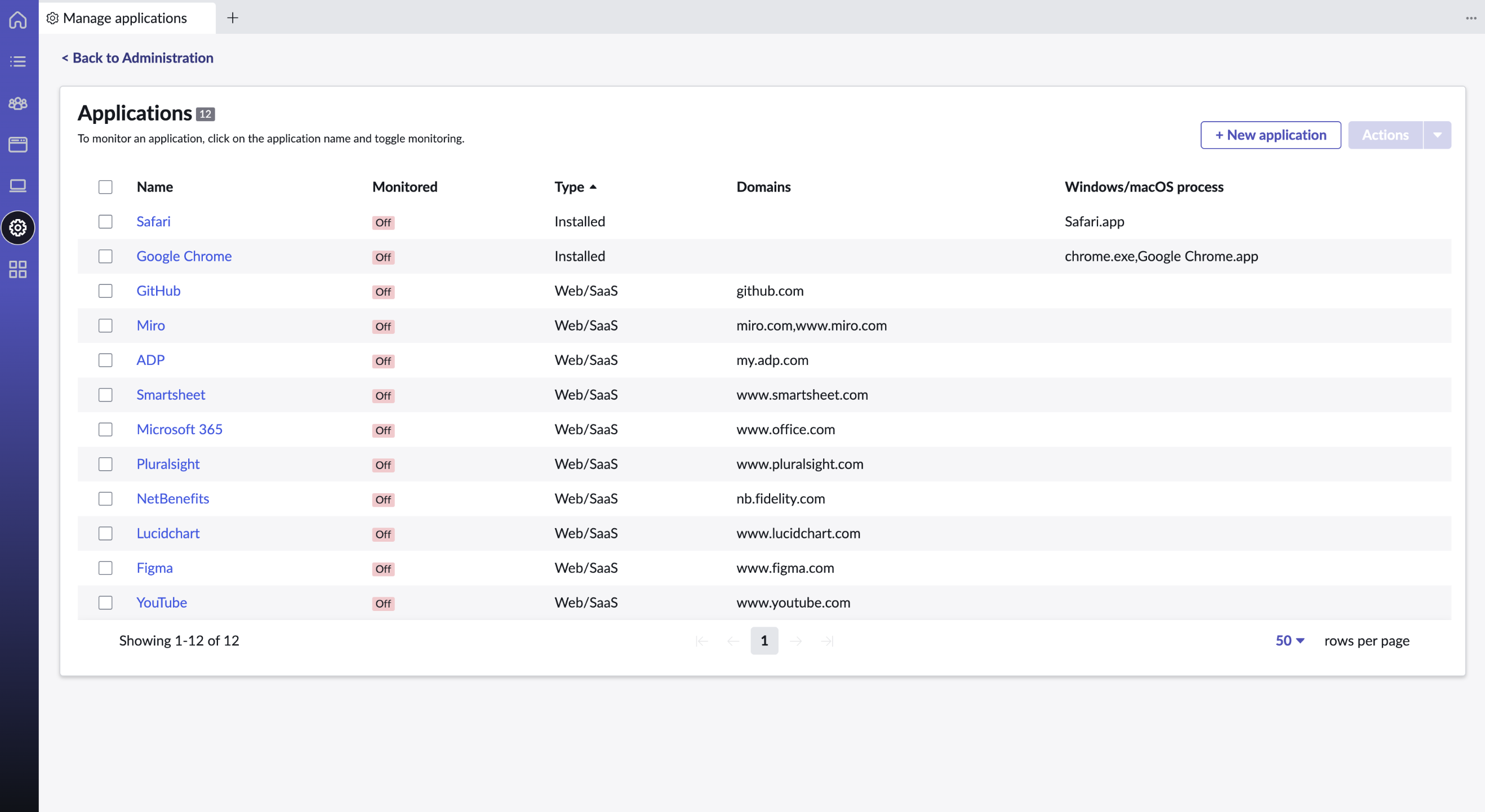
Task: Open the devices laptop sidebar icon
Action: 18,186
